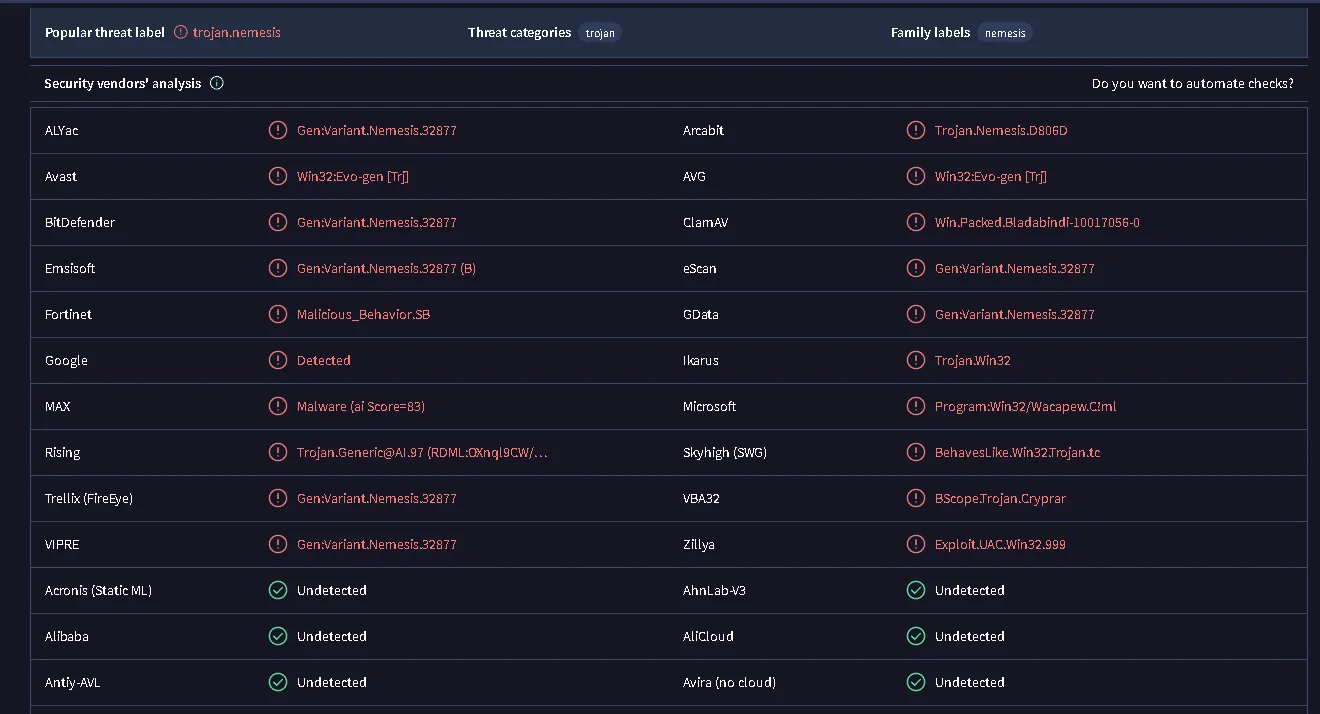The width and height of the screenshot is (1320, 714).
Task: Click alert icon in AVG row
Action: 916,176
